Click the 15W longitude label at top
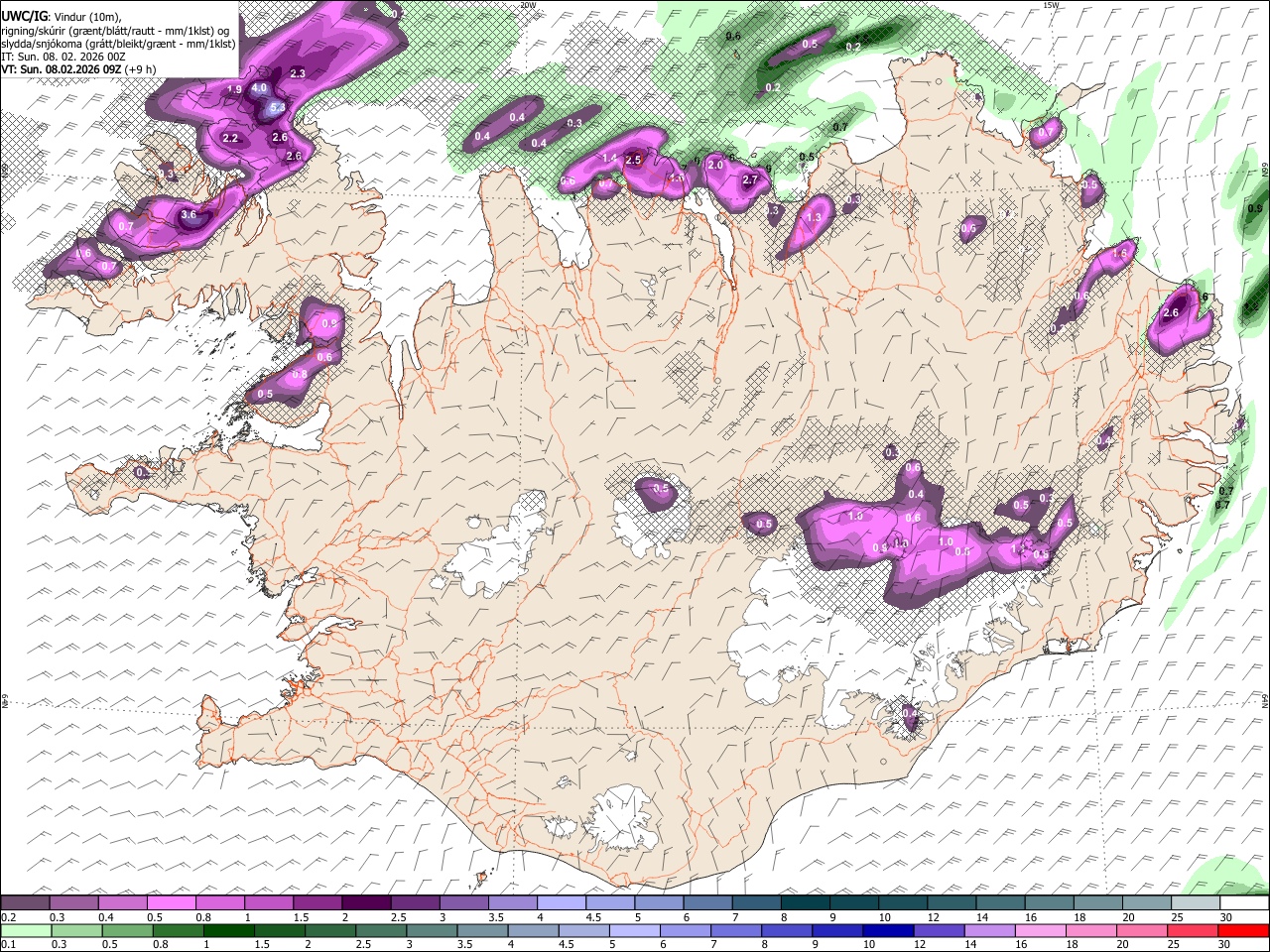This screenshot has height=952, width=1270. (x=1052, y=5)
